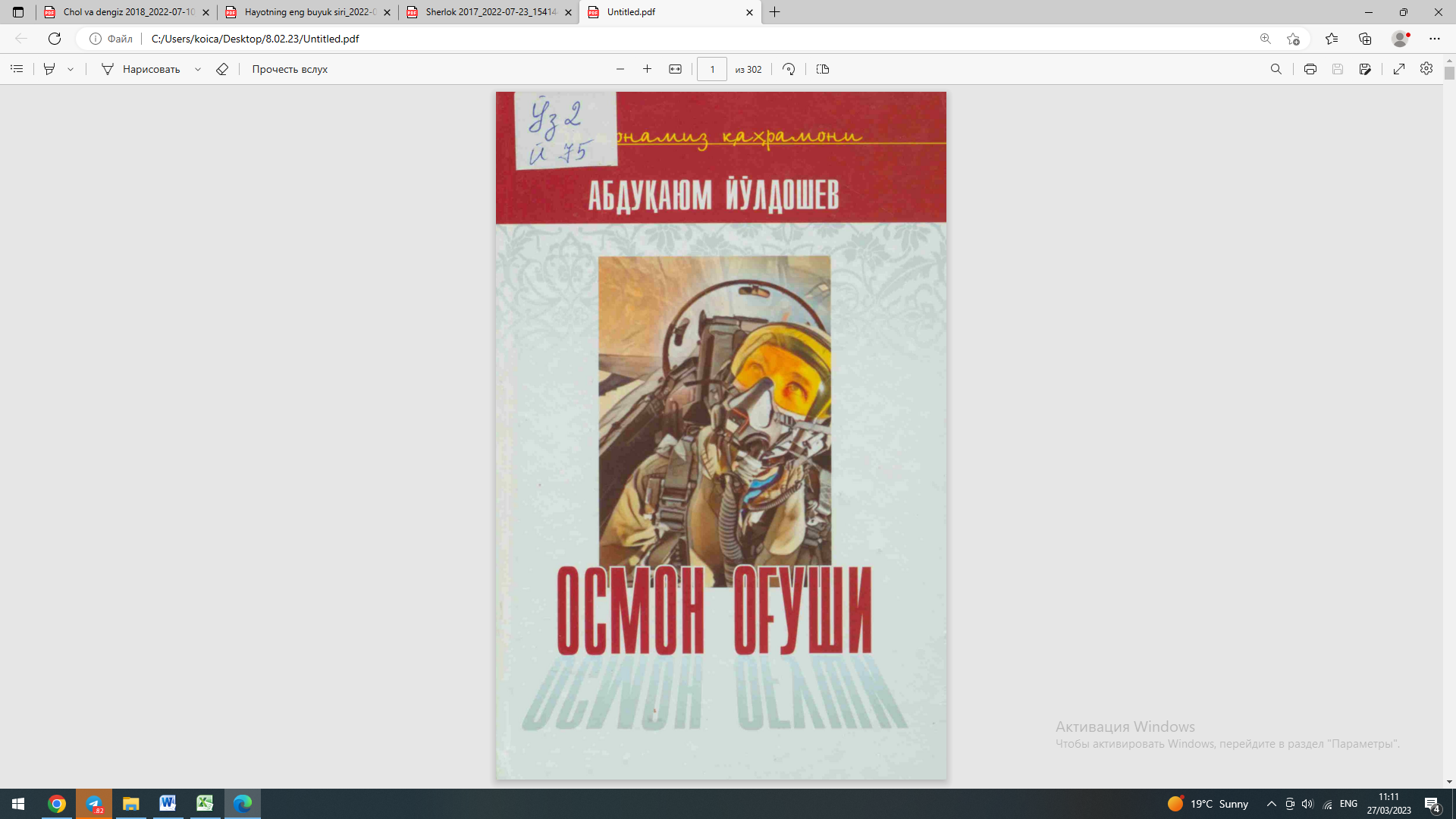The width and height of the screenshot is (1456, 819).
Task: Switch to two-page view layout
Action: coord(823,69)
